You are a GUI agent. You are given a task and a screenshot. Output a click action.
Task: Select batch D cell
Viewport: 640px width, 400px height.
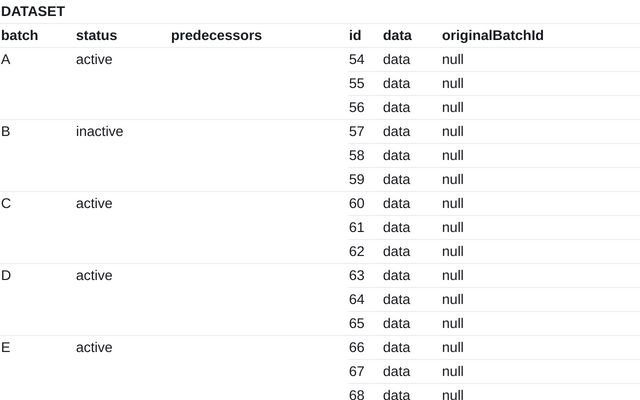[6, 275]
